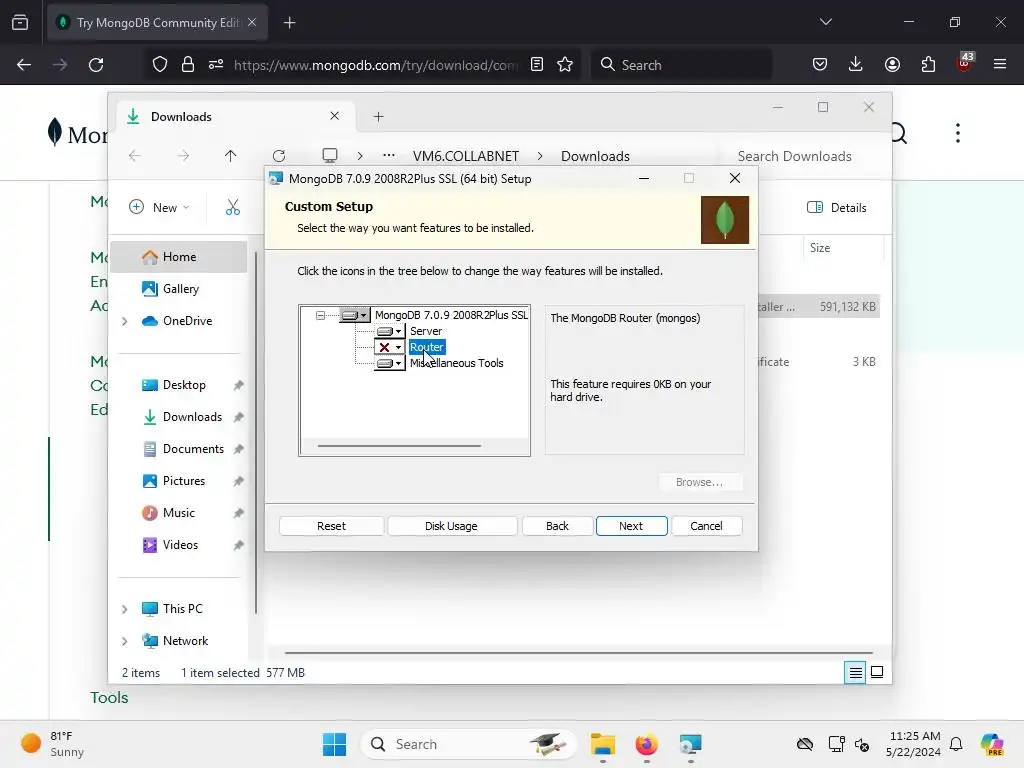Open Firefox downloads panel
The image size is (1024, 768).
tap(856, 65)
